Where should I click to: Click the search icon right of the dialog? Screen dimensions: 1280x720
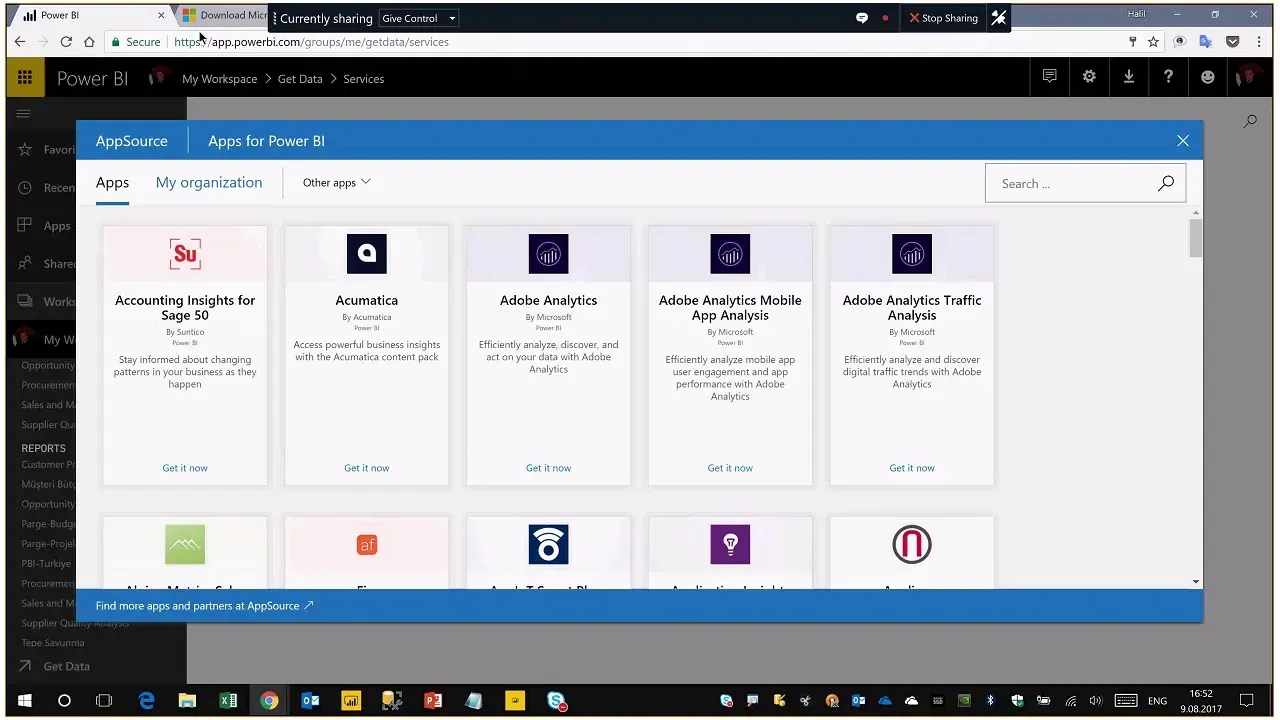(x=1250, y=121)
